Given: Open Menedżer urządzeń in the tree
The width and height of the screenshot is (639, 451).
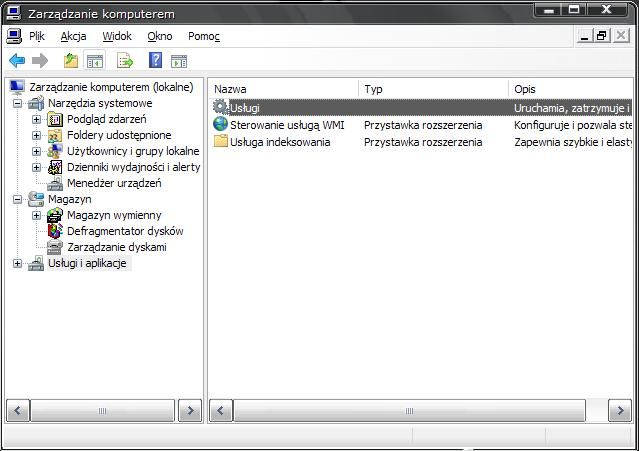Looking at the screenshot, I should 113,183.
